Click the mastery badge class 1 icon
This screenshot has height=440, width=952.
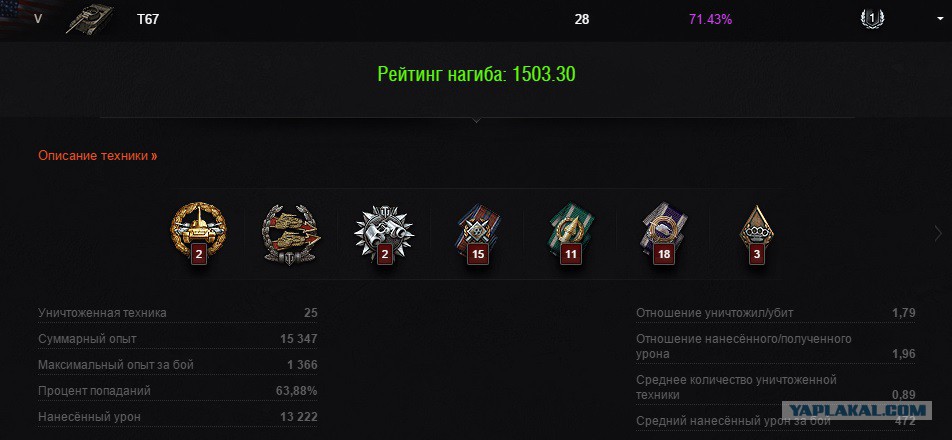872,19
